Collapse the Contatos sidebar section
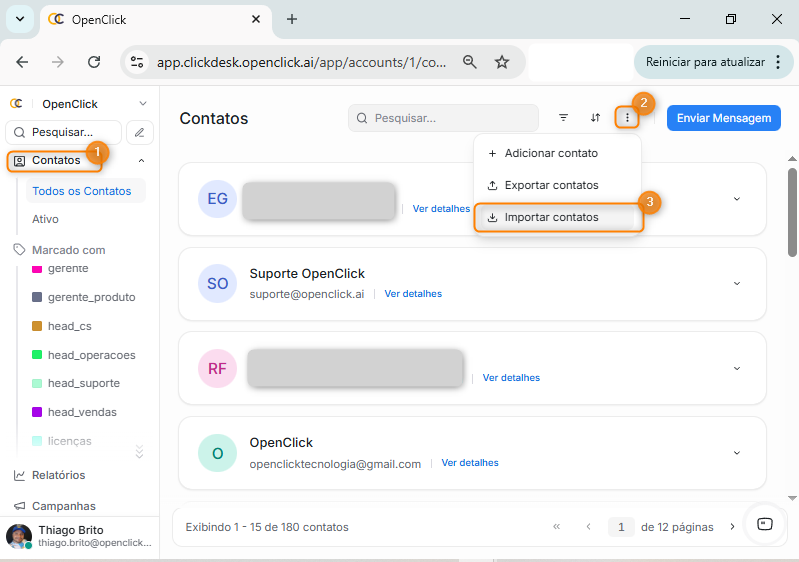Image resolution: width=799 pixels, height=562 pixels. [x=141, y=160]
